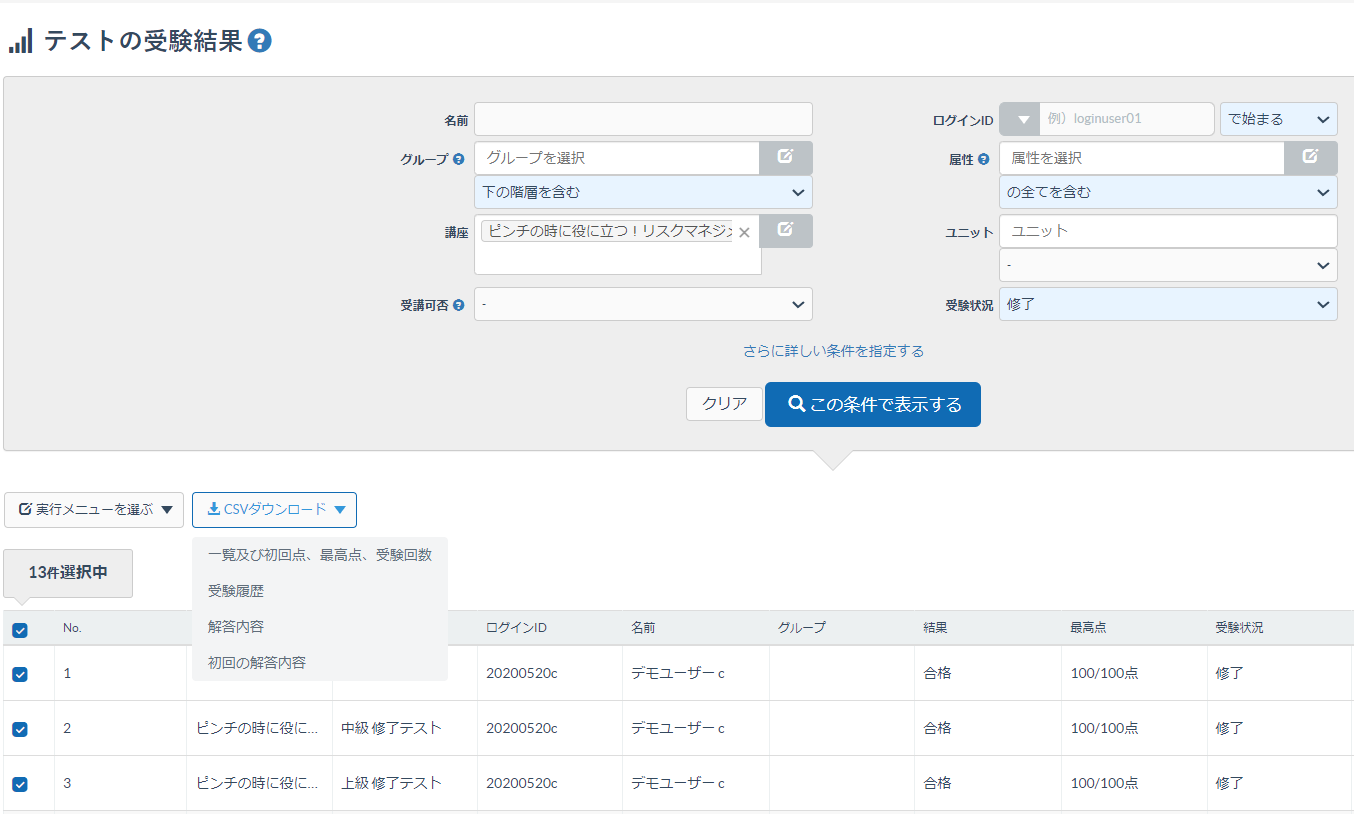1354x814 pixels.
Task: Click the 受講可否 help question icon
Action: click(x=459, y=305)
